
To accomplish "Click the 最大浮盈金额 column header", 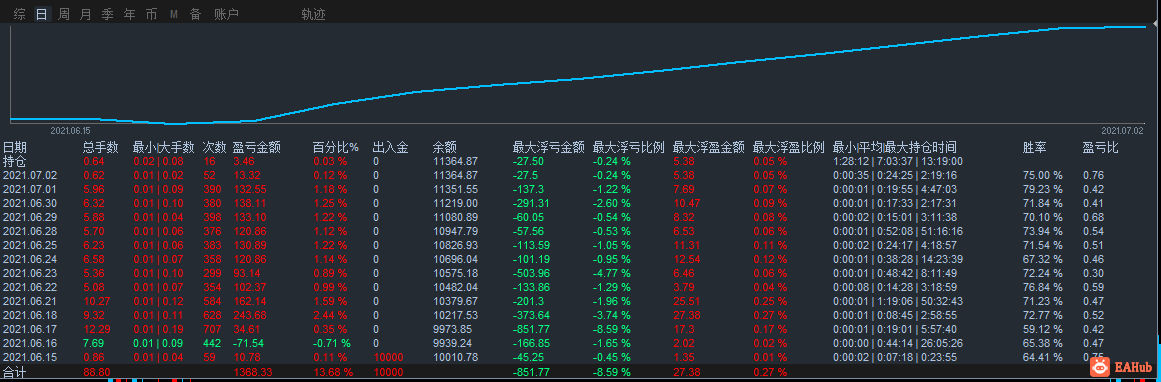I will (709, 147).
